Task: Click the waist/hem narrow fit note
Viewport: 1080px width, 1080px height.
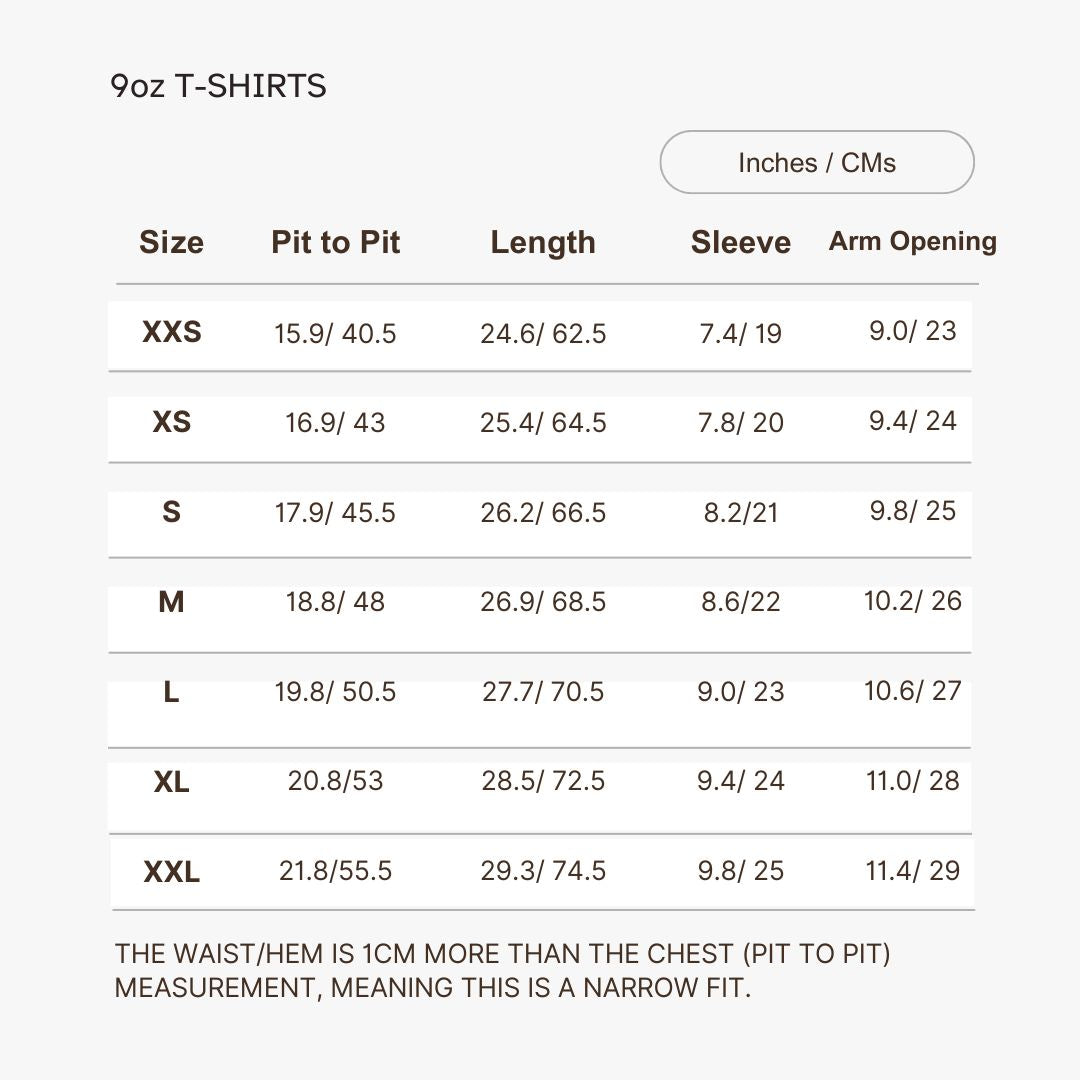Action: (x=502, y=970)
